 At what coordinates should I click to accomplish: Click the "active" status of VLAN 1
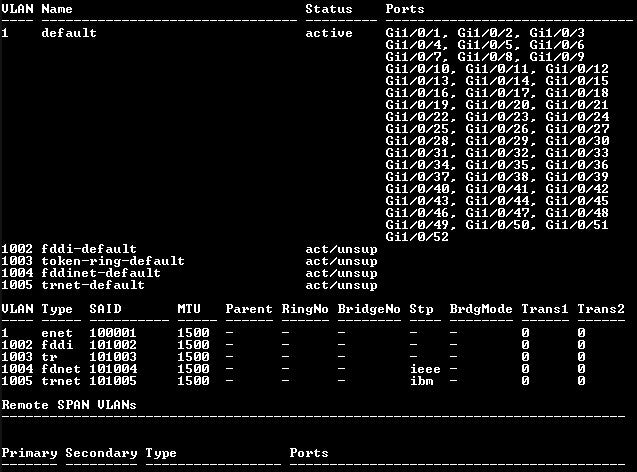[329, 33]
